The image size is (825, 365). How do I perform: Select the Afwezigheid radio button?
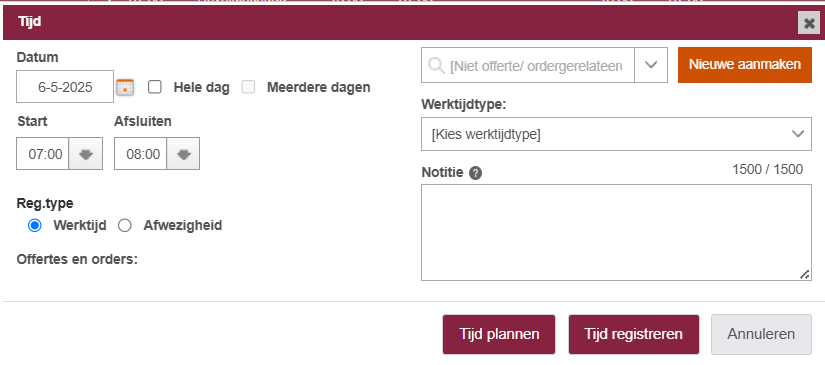point(125,226)
